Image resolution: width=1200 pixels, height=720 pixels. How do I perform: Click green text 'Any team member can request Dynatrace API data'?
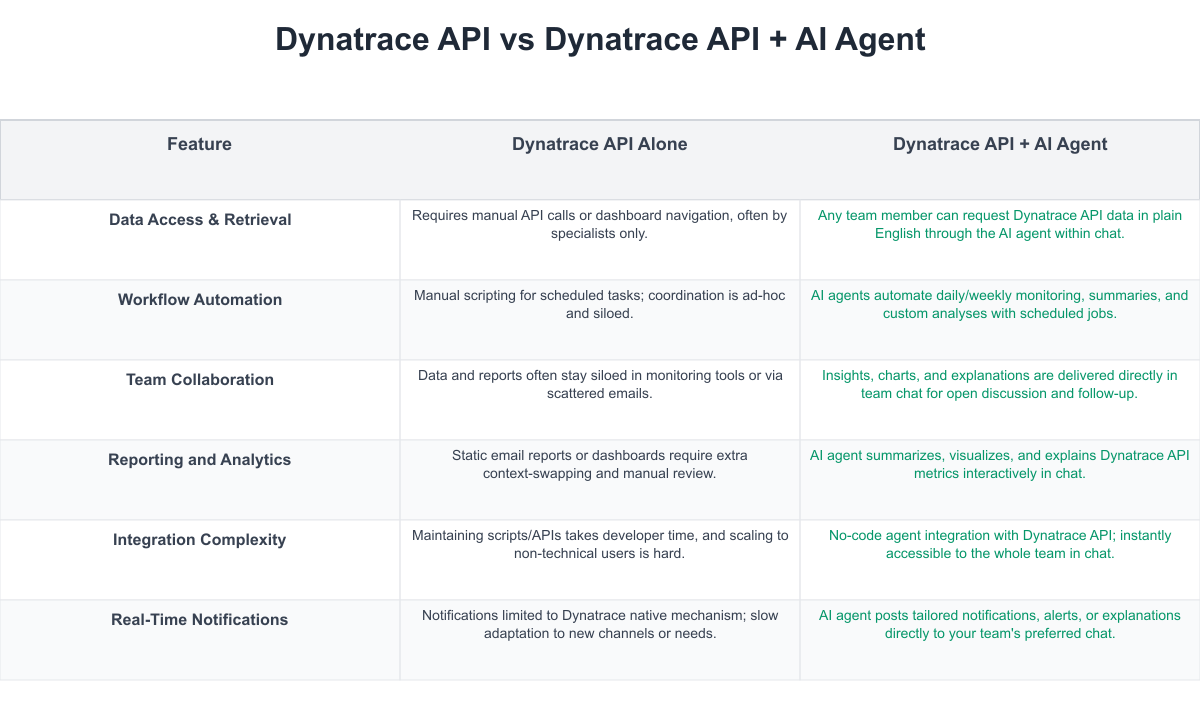click(1000, 224)
